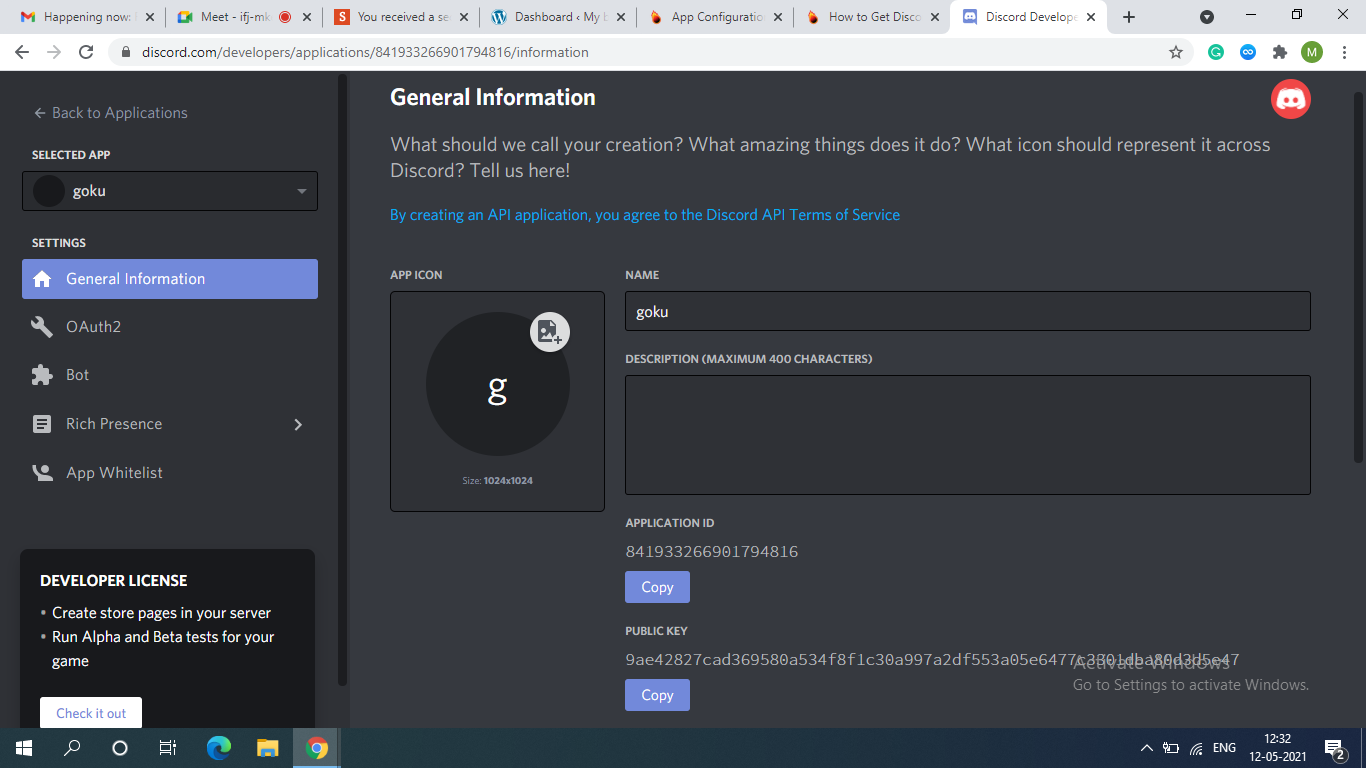Screen dimensions: 1366x768
Task: Click into the Description text area
Action: coord(967,435)
